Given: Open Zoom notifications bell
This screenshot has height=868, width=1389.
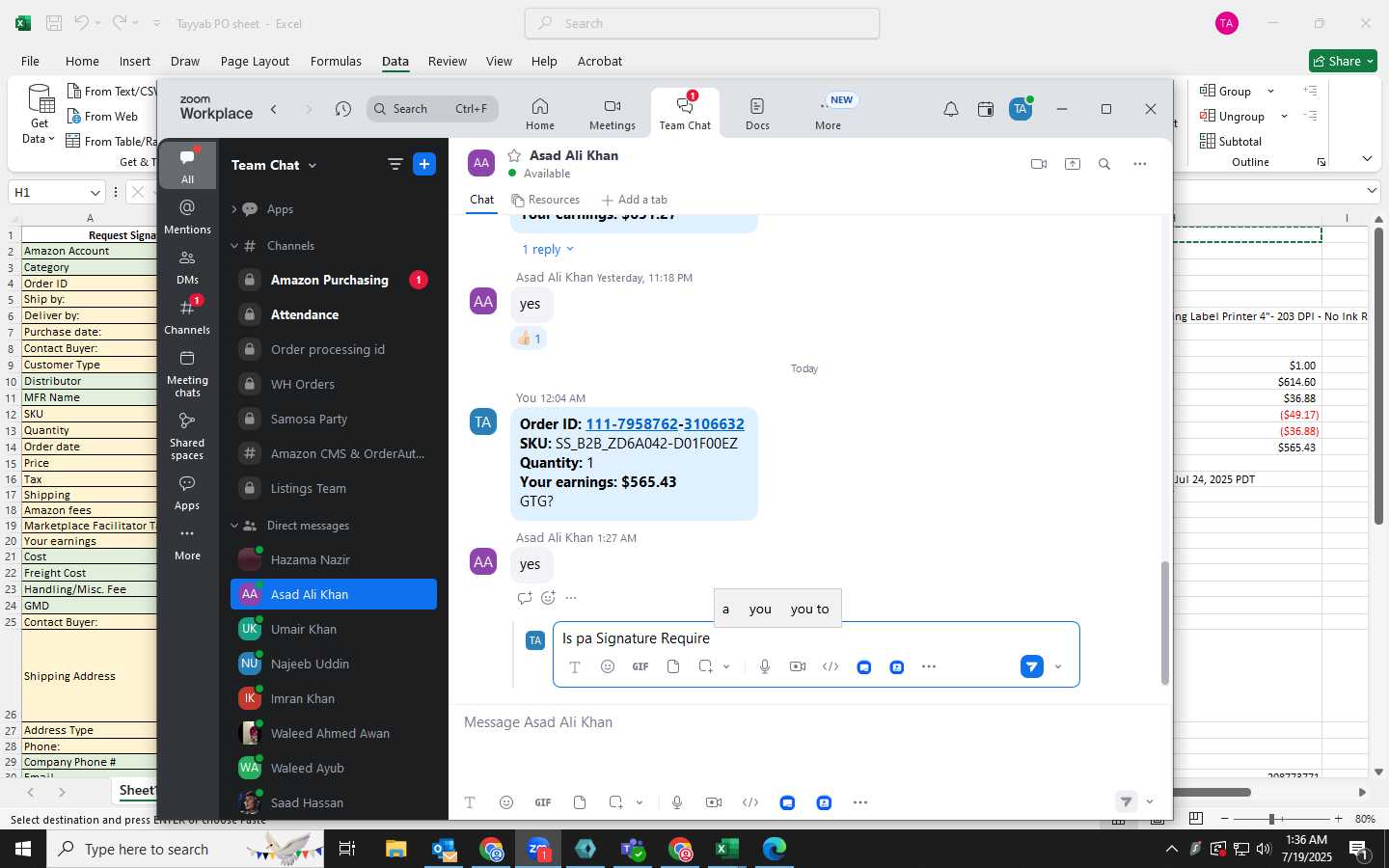Looking at the screenshot, I should pyautogui.click(x=951, y=109).
